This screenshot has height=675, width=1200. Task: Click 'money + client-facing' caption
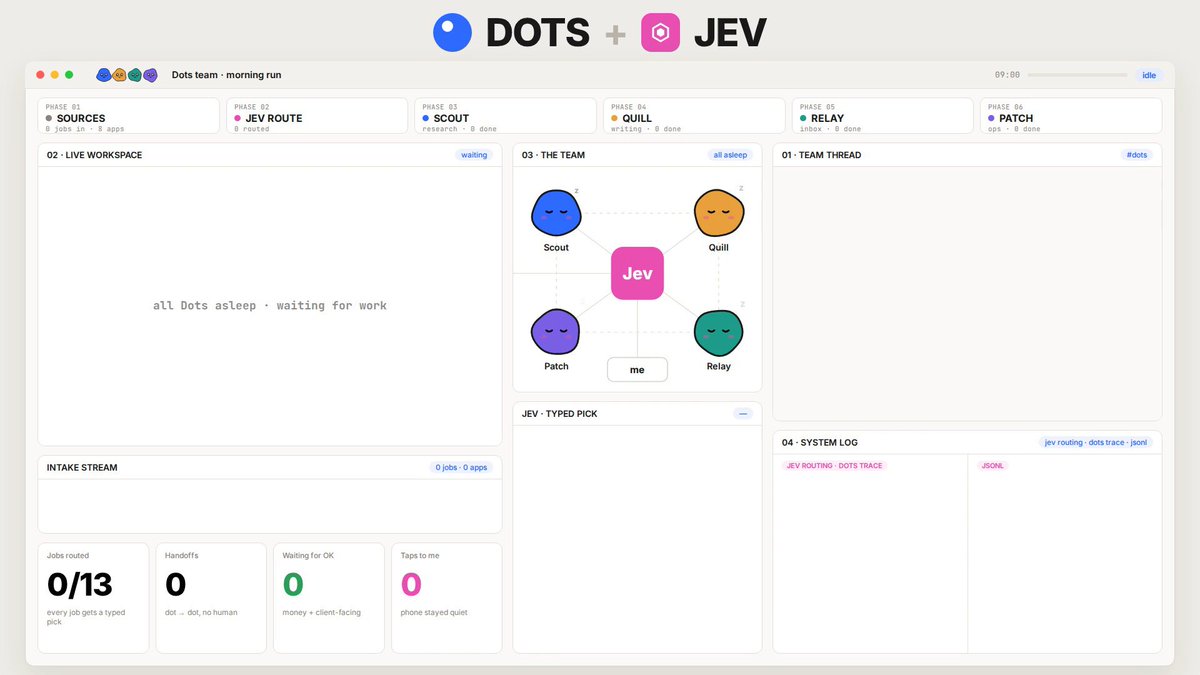[x=321, y=612]
